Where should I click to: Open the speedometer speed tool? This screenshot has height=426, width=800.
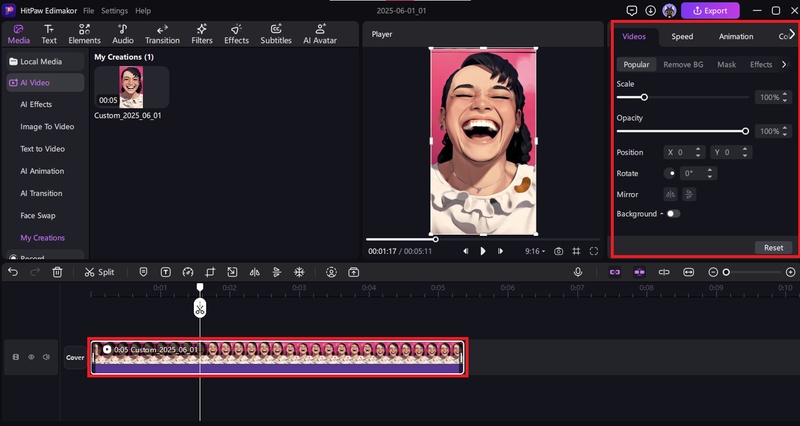click(x=188, y=272)
